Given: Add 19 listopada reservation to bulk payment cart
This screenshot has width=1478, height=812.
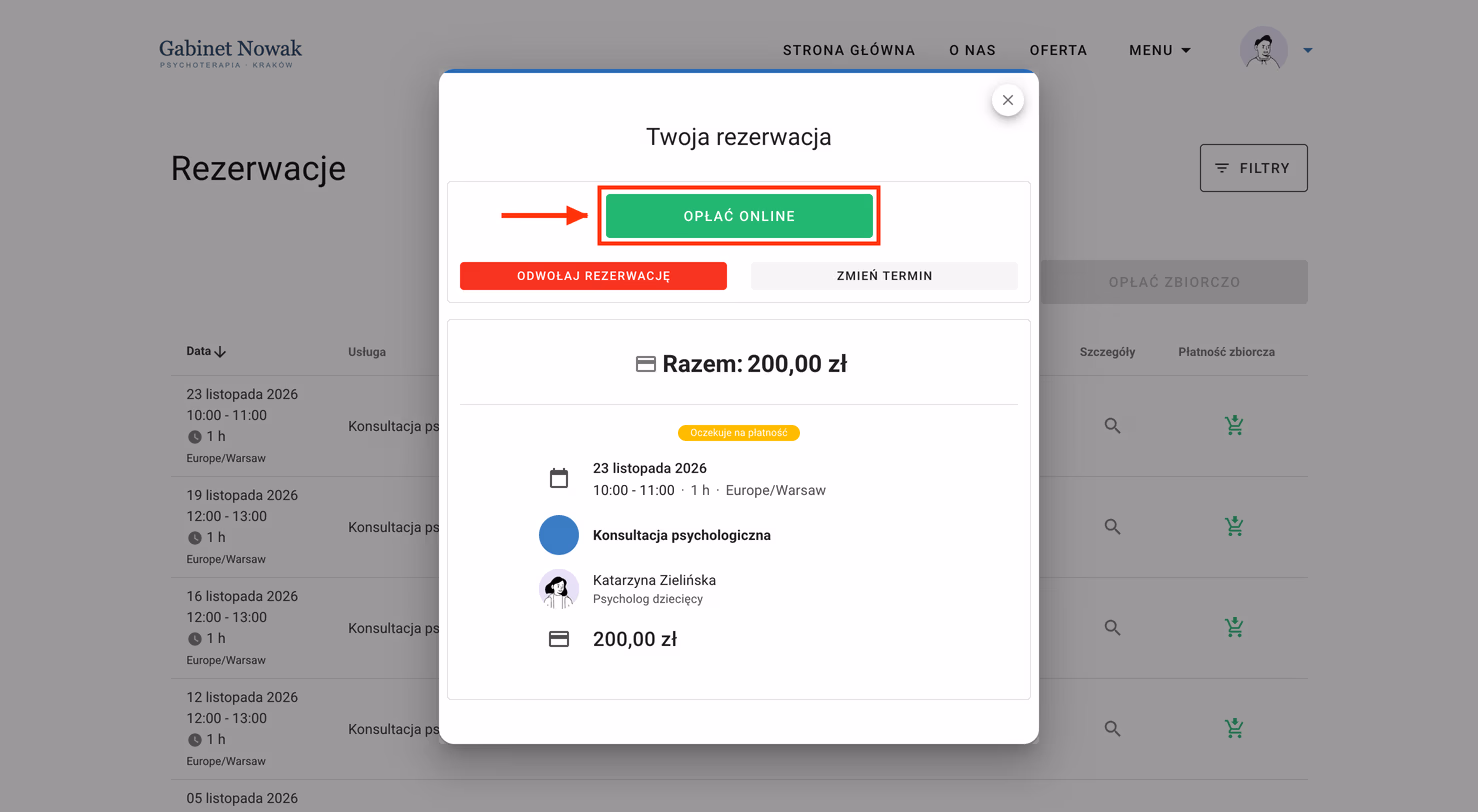Looking at the screenshot, I should pos(1234,526).
